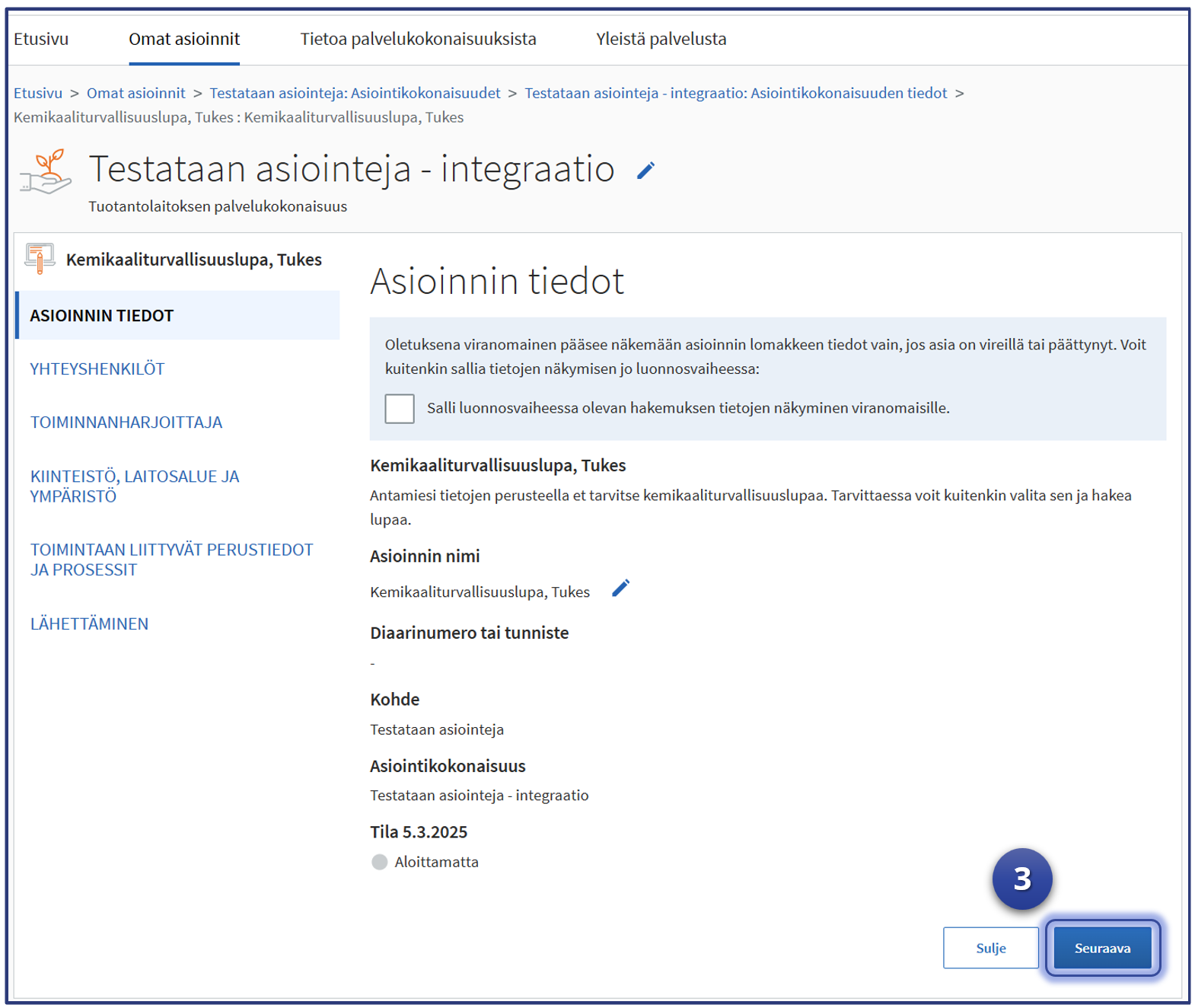Enable draft visibility for authorities checkbox

point(400,409)
